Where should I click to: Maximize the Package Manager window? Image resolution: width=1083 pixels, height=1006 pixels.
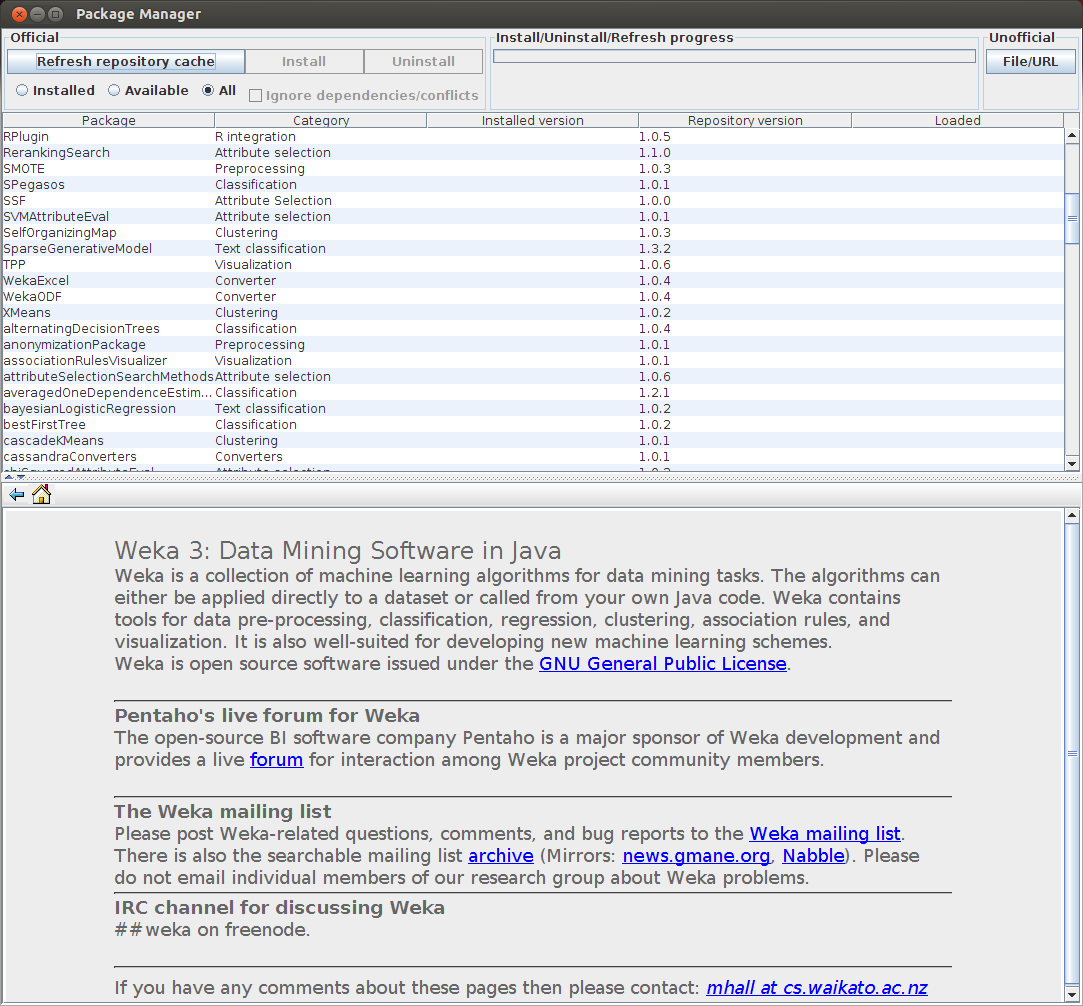coord(56,14)
